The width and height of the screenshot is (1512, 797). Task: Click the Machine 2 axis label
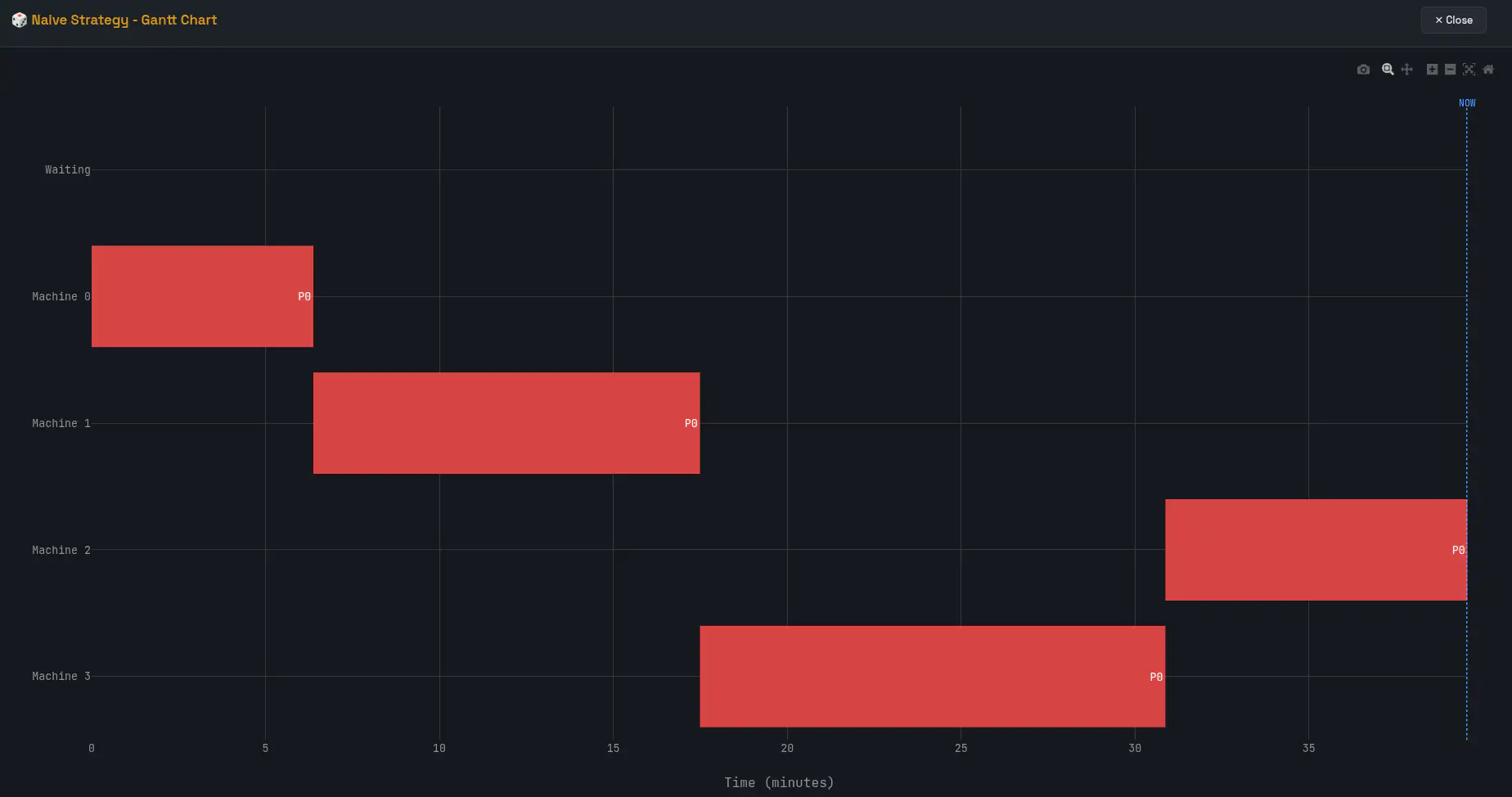pyautogui.click(x=61, y=550)
